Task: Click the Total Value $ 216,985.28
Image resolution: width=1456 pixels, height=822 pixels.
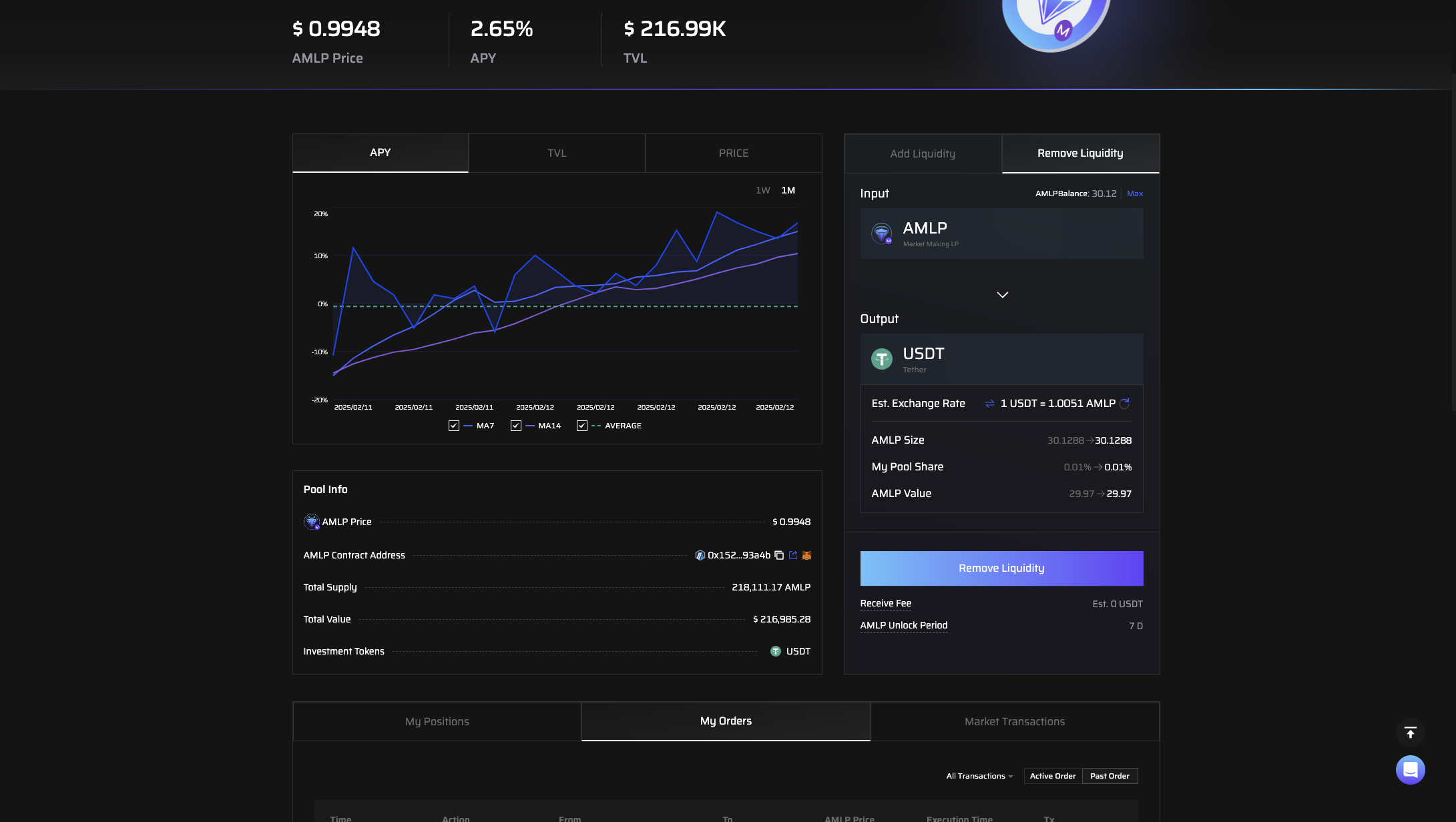Action: tap(782, 619)
